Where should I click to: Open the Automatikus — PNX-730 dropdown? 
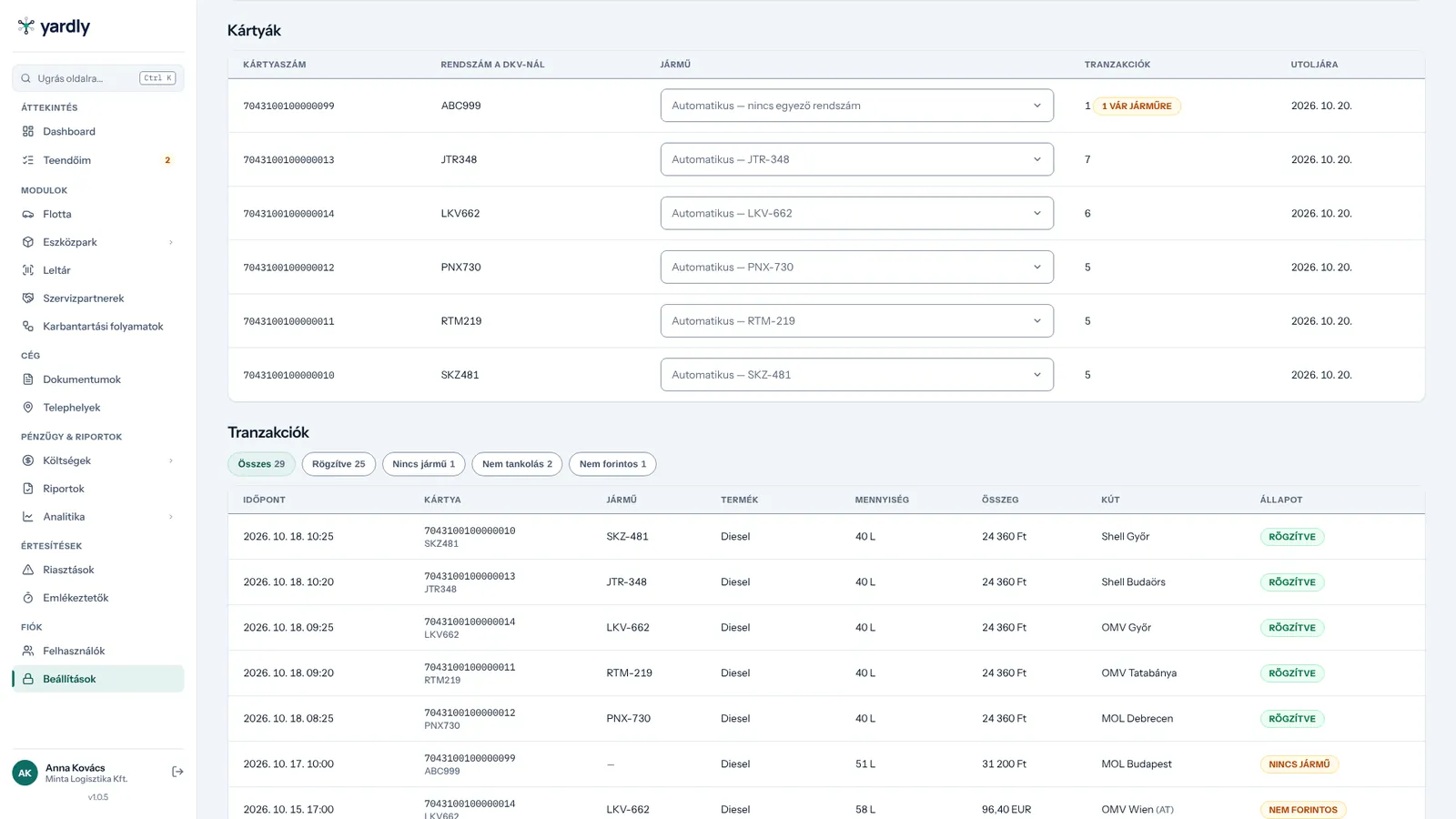(x=857, y=267)
